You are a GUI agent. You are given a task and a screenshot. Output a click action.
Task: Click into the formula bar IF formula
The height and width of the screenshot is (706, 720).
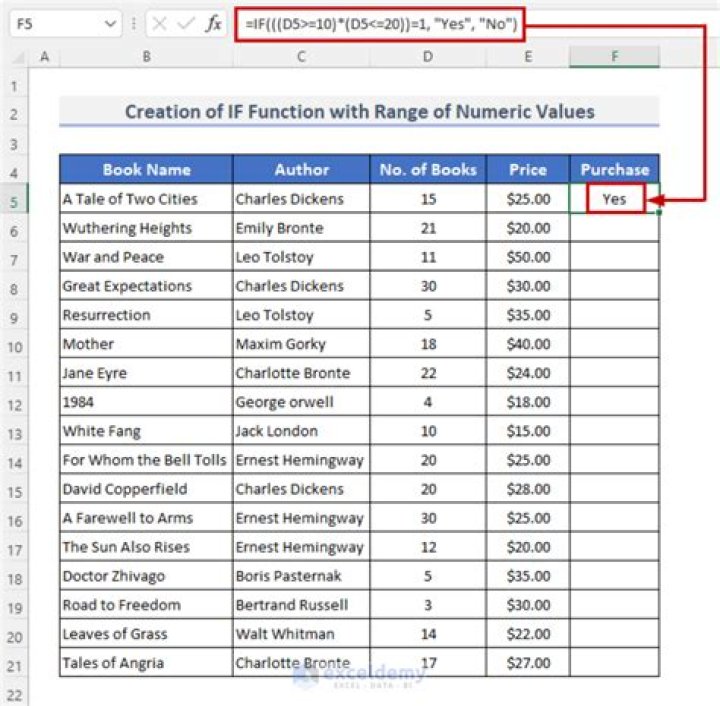click(x=381, y=24)
